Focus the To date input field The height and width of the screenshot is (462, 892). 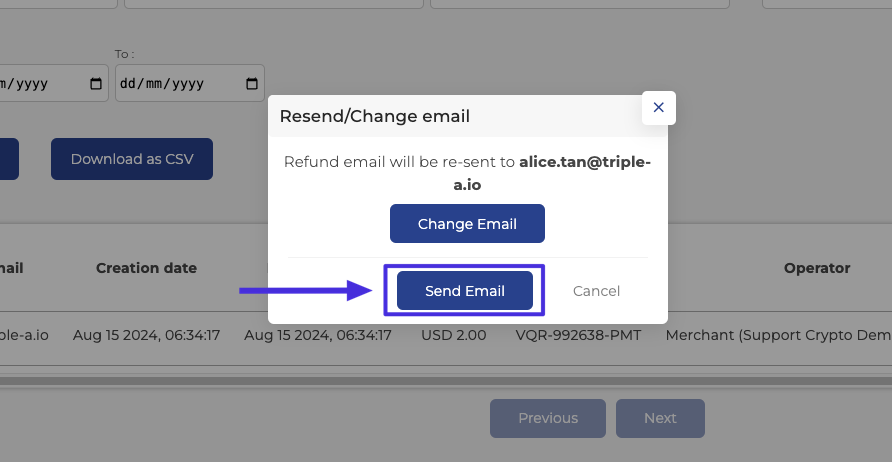pyautogui.click(x=189, y=83)
